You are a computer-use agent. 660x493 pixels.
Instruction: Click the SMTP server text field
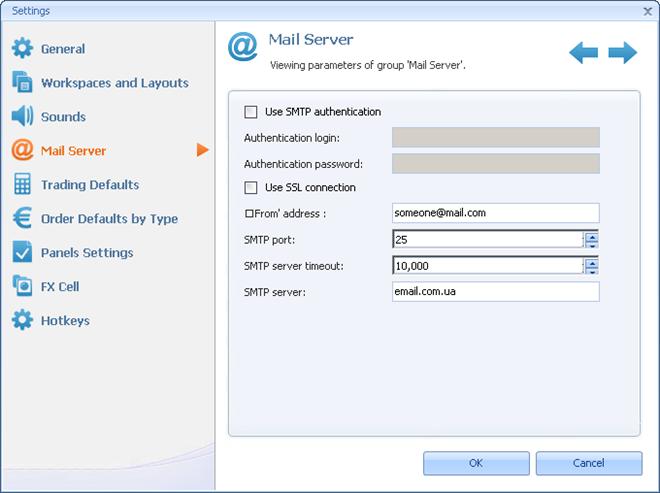[495, 291]
